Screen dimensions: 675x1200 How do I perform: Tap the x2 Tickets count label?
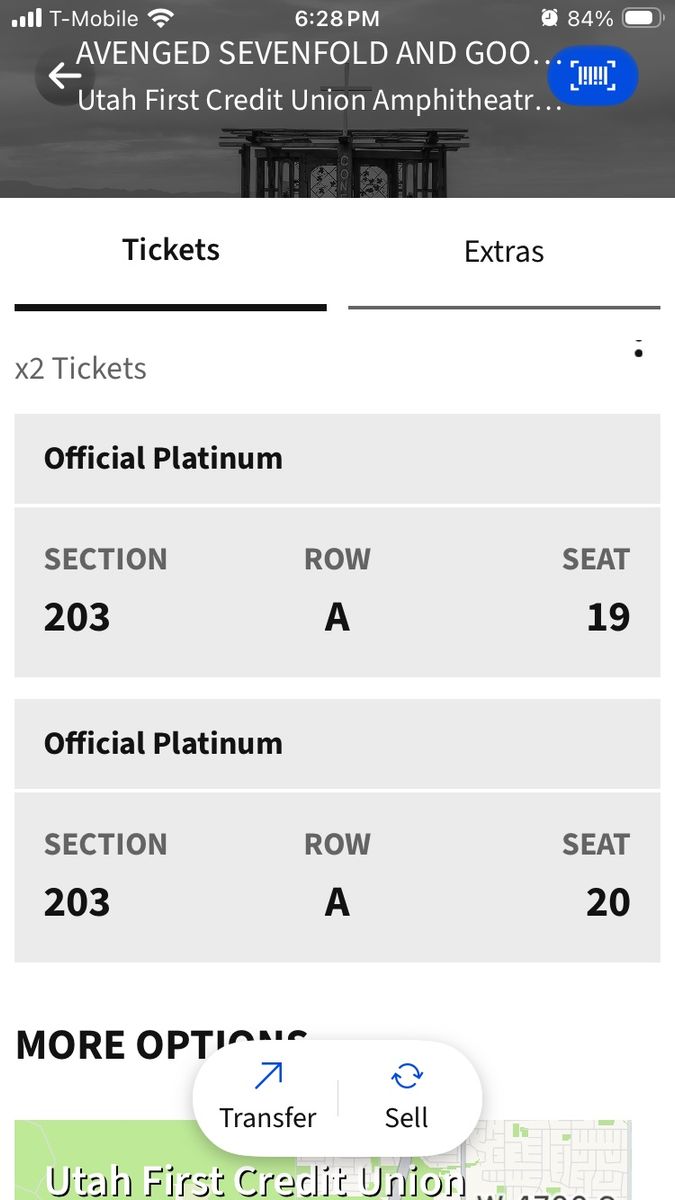[x=81, y=369]
